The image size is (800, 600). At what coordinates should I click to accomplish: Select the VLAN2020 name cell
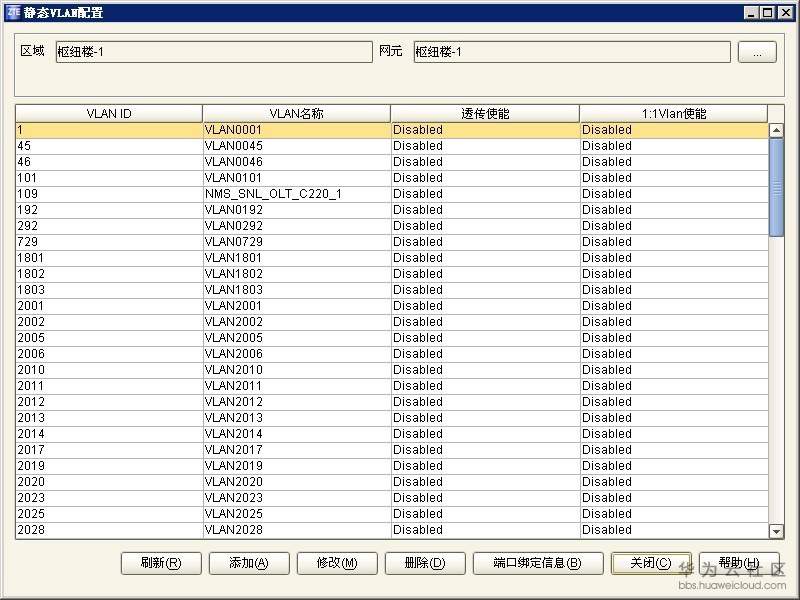tap(297, 482)
